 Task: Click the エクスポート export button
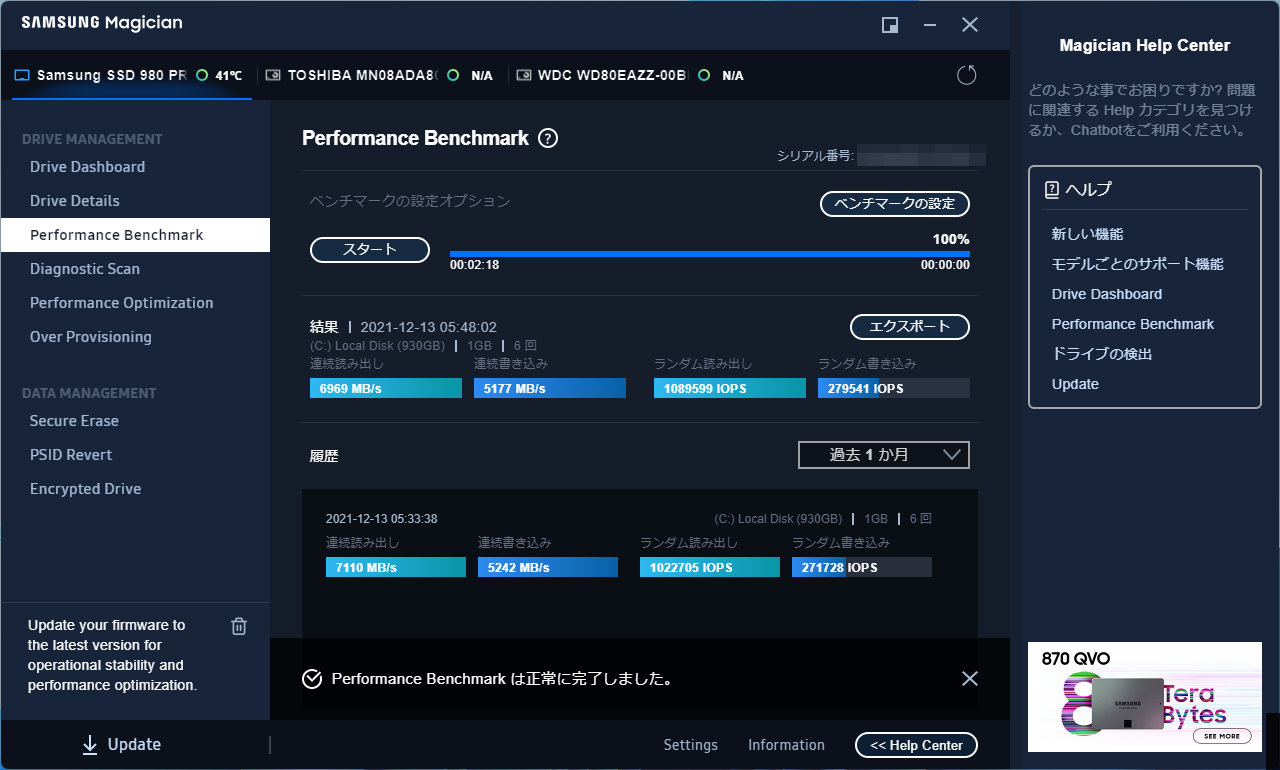(910, 327)
